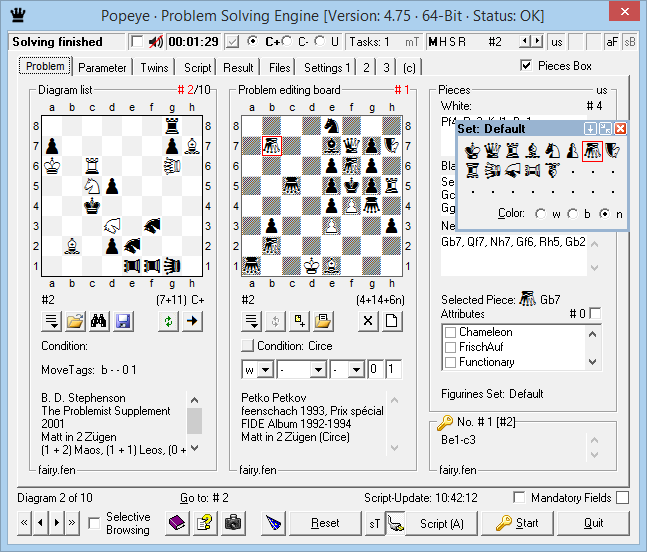Select neutral color radio button
The image size is (647, 552).
pyautogui.click(x=604, y=214)
